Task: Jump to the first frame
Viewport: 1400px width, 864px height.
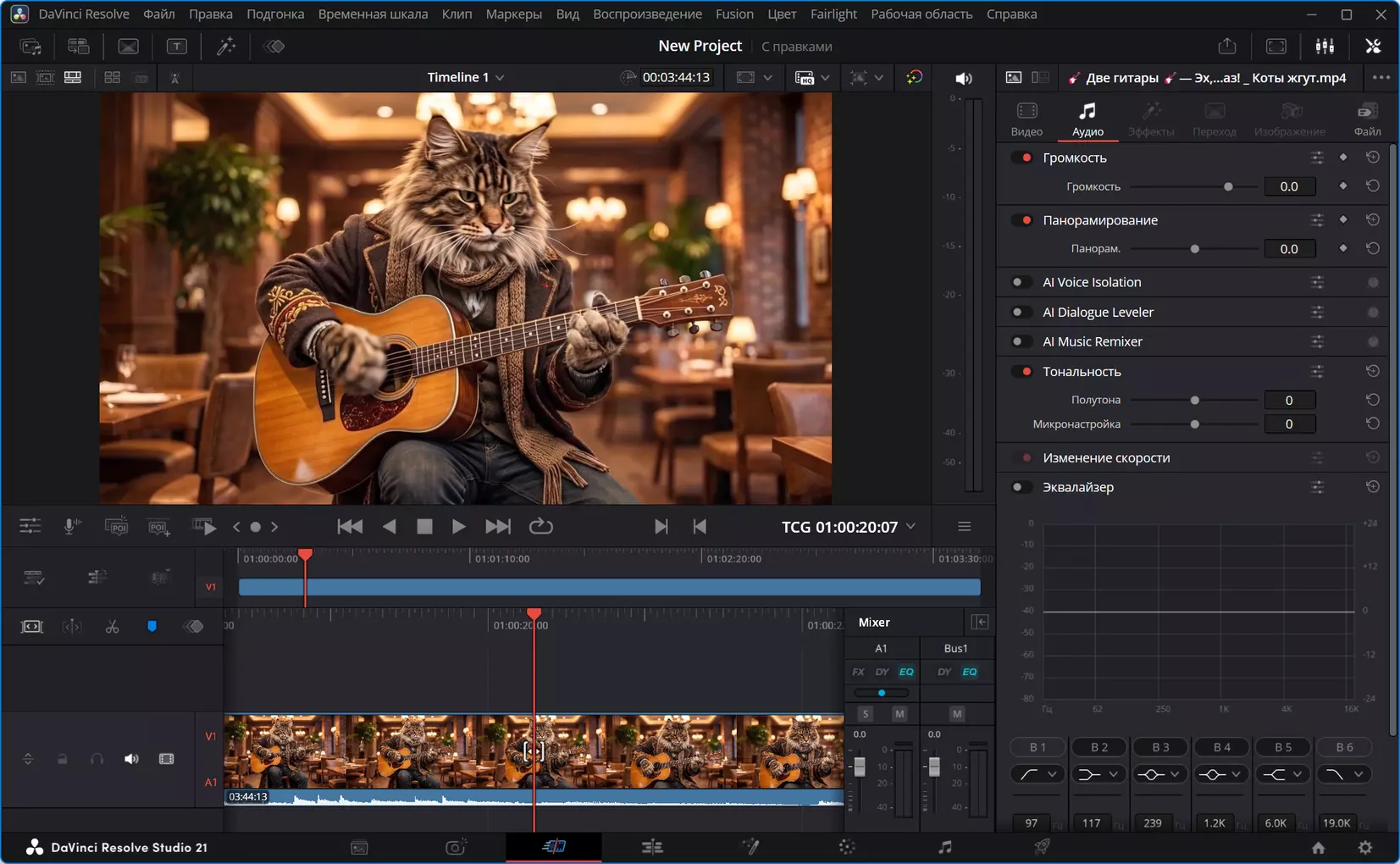Action: pos(350,527)
